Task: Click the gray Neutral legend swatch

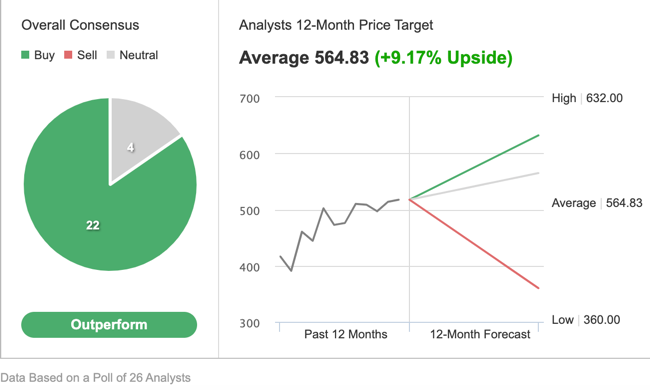Action: [110, 55]
